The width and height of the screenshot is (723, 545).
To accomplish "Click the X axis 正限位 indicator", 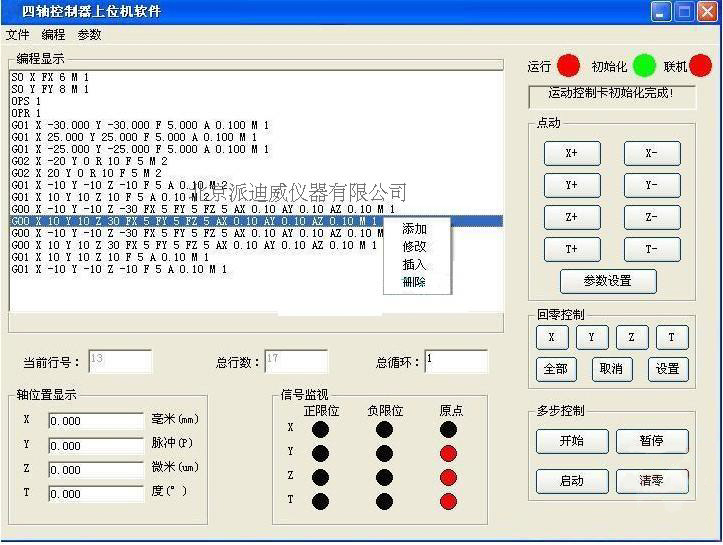I will (x=320, y=429).
